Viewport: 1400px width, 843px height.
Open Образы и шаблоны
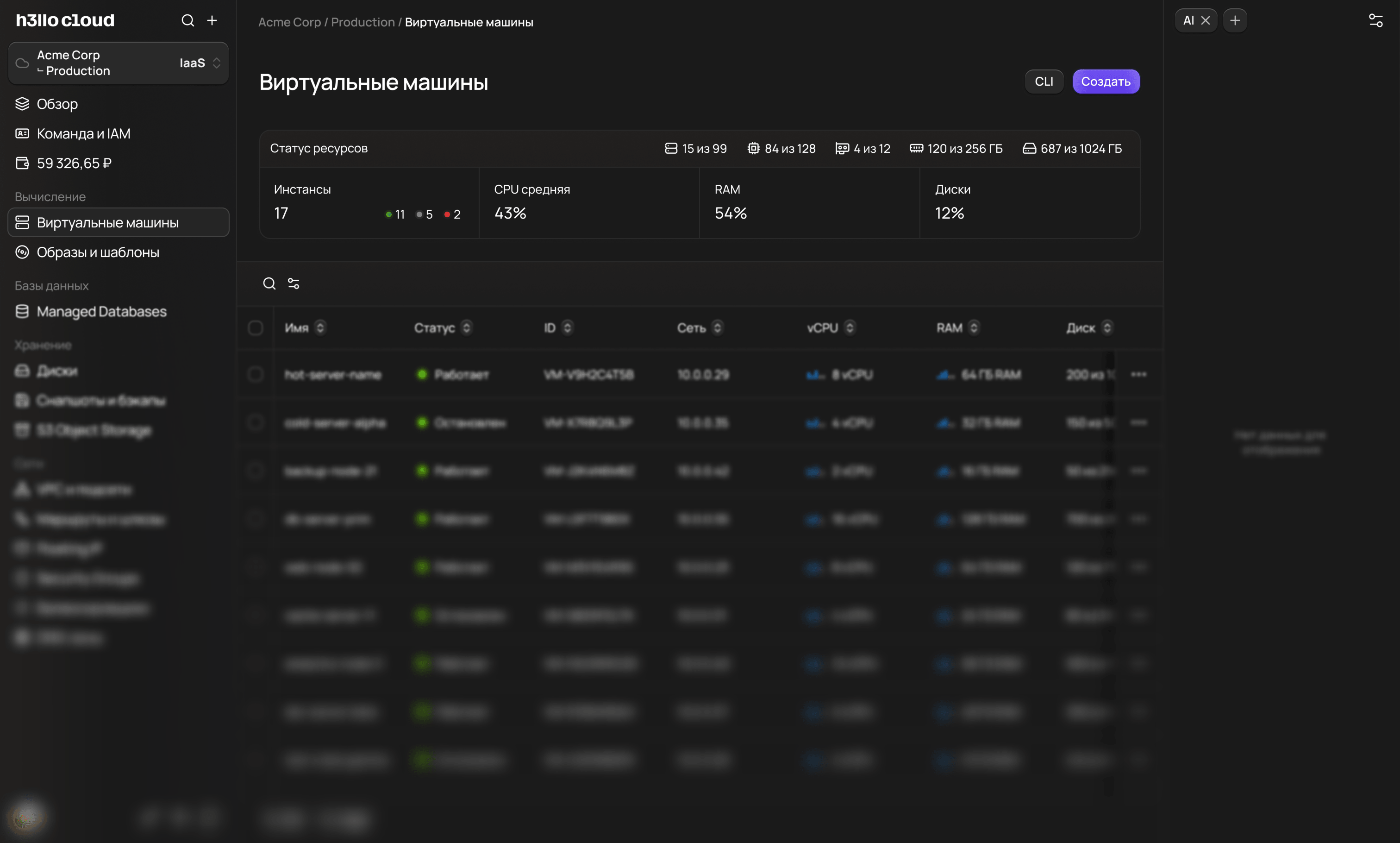tap(118, 252)
